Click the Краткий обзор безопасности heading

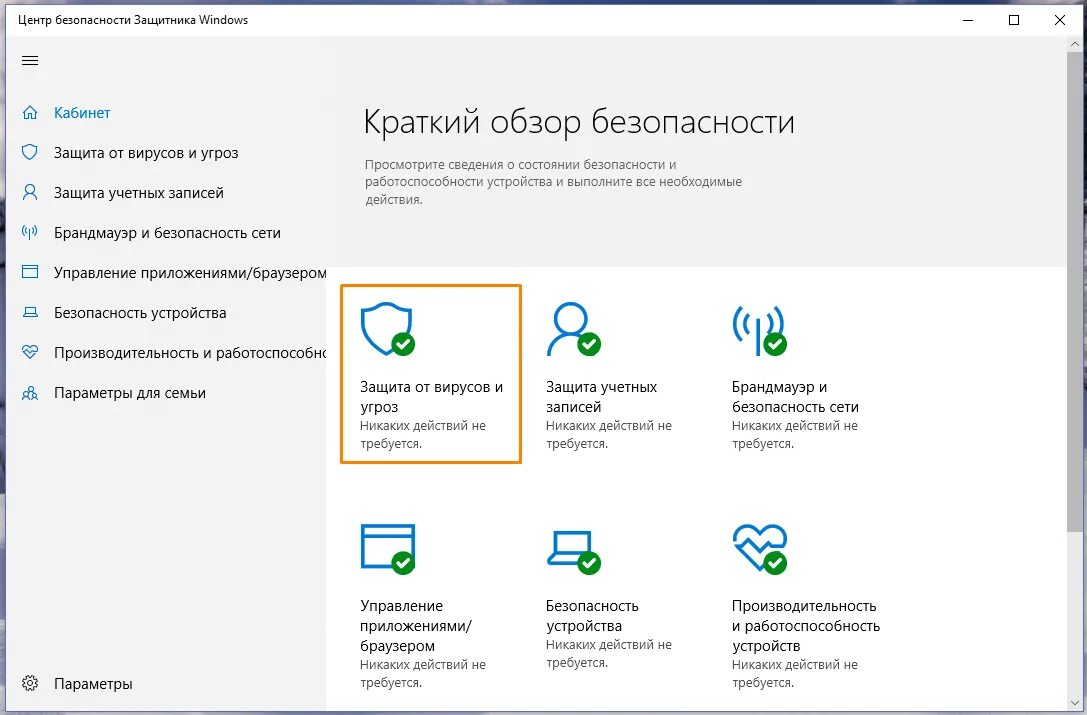[579, 122]
